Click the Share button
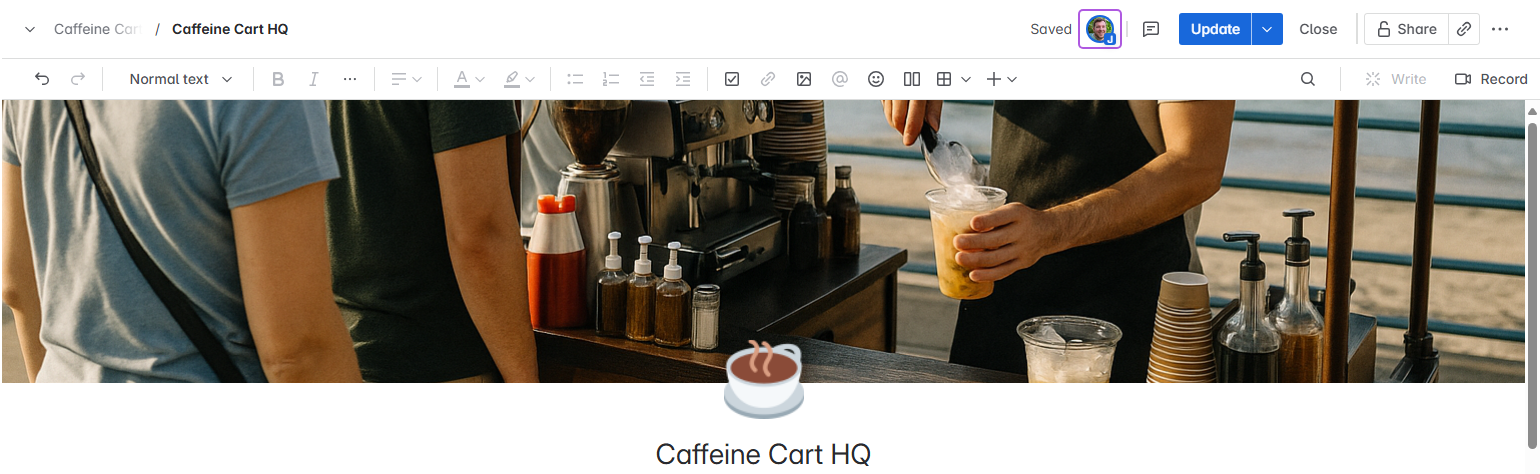Image resolution: width=1540 pixels, height=474 pixels. [x=1406, y=29]
